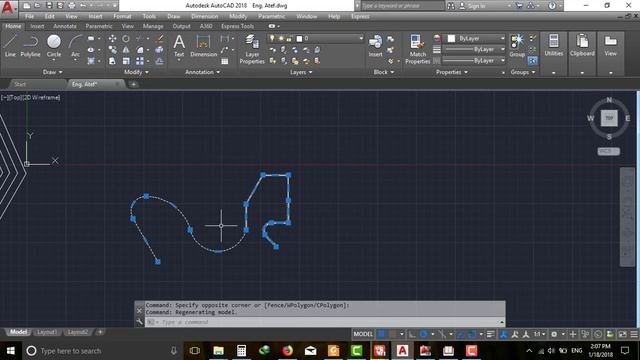Viewport: 640px width, 360px height.
Task: Open the File menu
Action: (x=29, y=16)
